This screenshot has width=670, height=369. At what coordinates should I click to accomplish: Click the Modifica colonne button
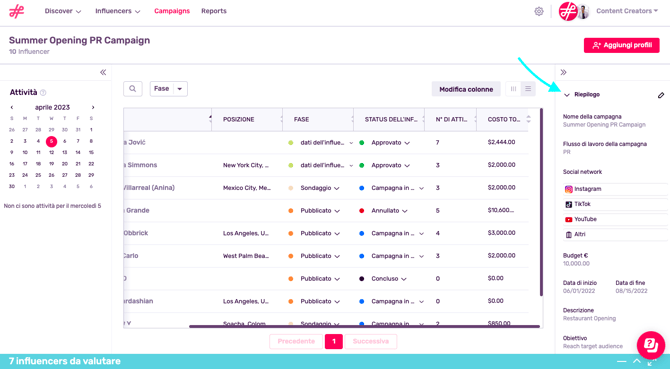(x=466, y=89)
